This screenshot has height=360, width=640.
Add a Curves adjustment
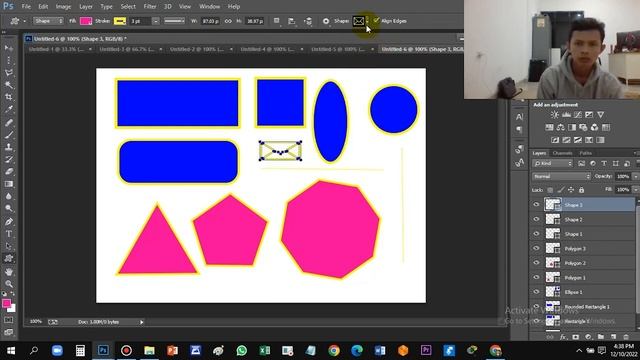578,115
